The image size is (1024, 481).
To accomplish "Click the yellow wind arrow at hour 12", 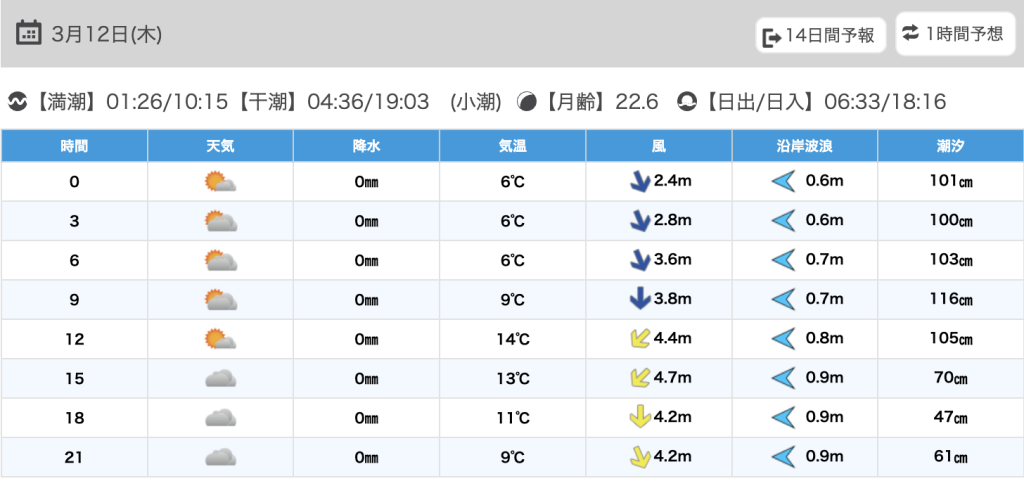I will pyautogui.click(x=638, y=339).
